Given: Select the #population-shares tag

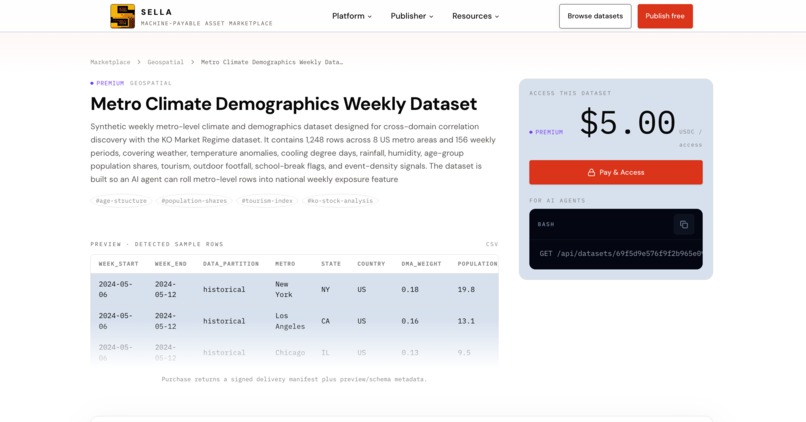Looking at the screenshot, I should pos(194,201).
